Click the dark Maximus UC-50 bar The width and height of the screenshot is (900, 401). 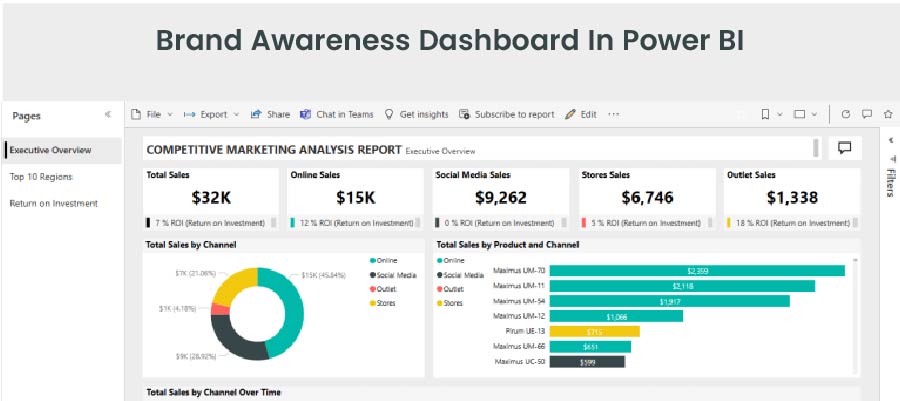(x=587, y=362)
